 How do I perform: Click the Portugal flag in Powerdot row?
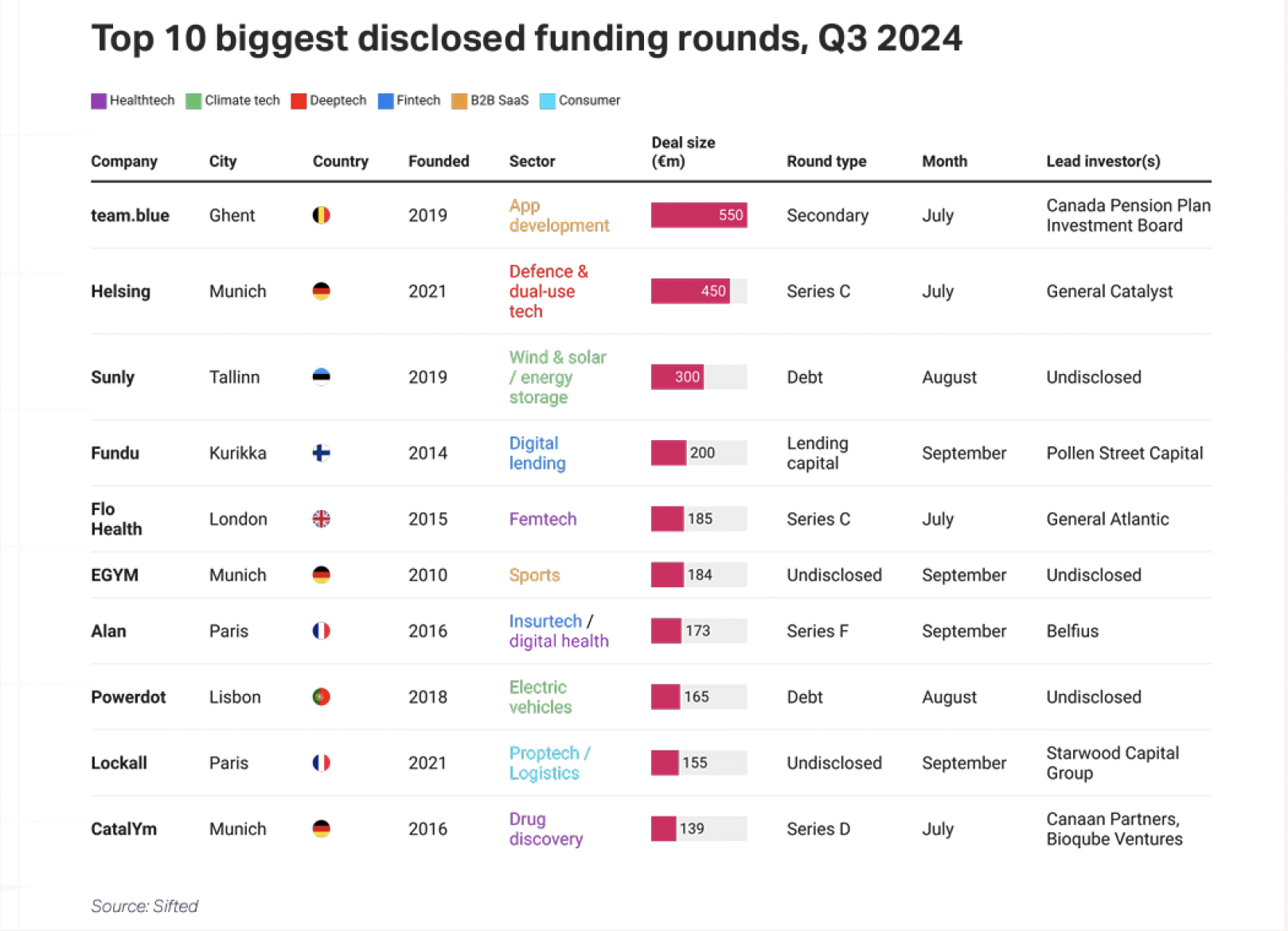(321, 697)
